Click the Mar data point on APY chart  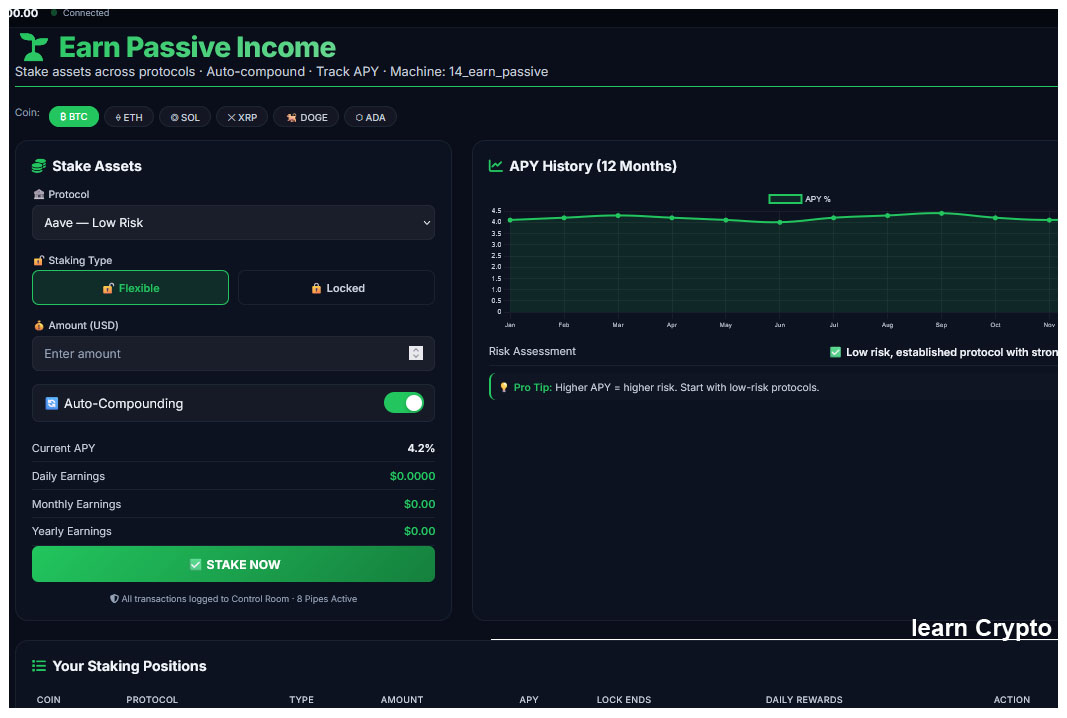tap(618, 215)
